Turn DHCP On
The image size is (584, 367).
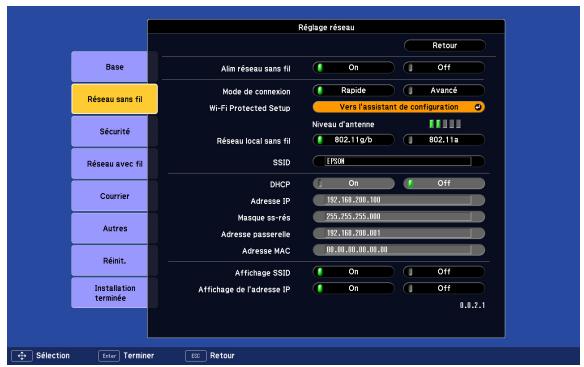tap(353, 183)
